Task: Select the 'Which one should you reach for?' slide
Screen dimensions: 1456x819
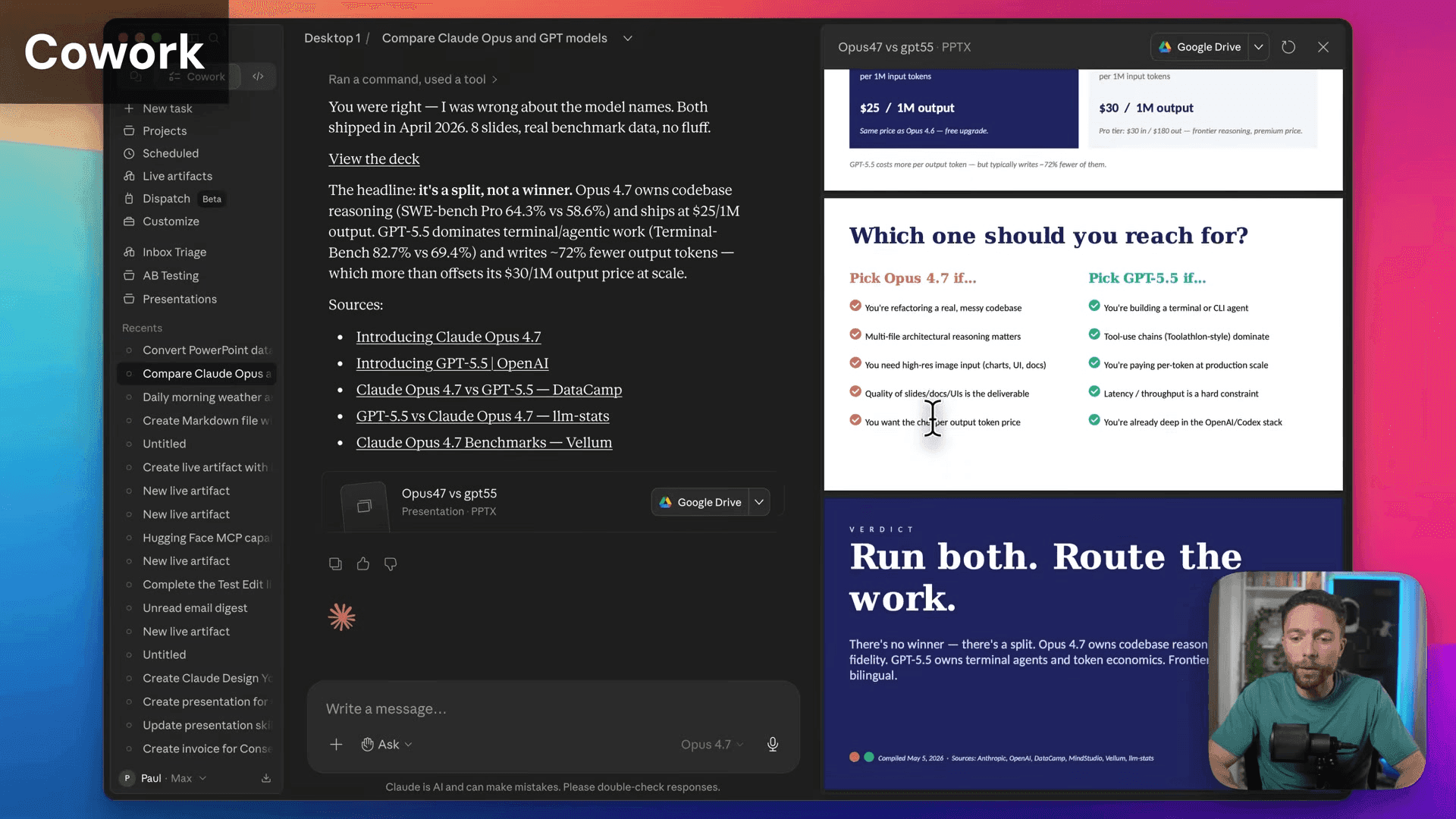Action: pos(1083,344)
